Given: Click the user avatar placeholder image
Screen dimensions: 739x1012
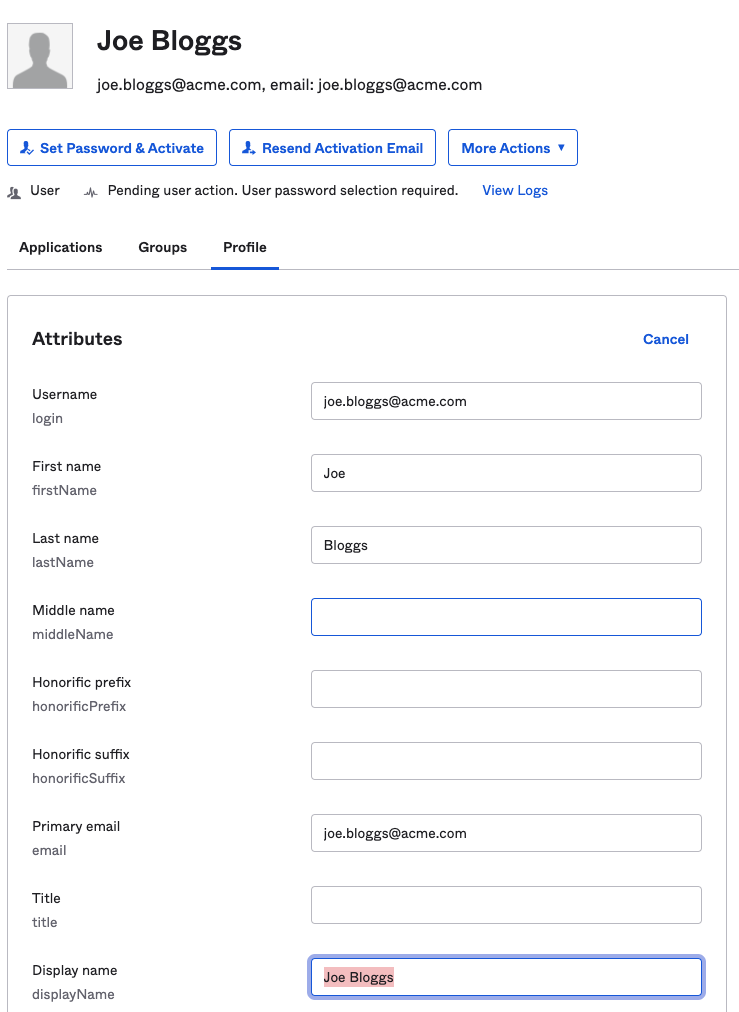Looking at the screenshot, I should pos(40,56).
